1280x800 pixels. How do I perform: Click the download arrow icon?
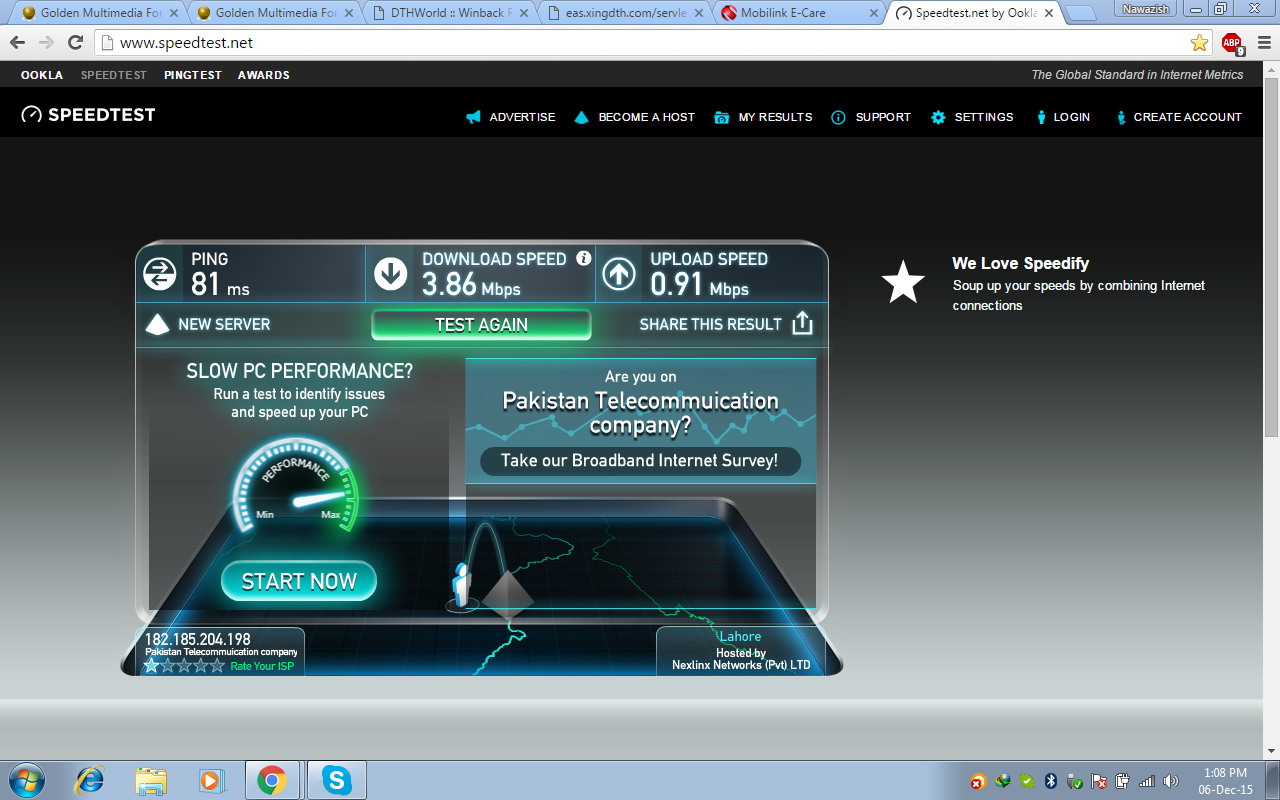(391, 274)
